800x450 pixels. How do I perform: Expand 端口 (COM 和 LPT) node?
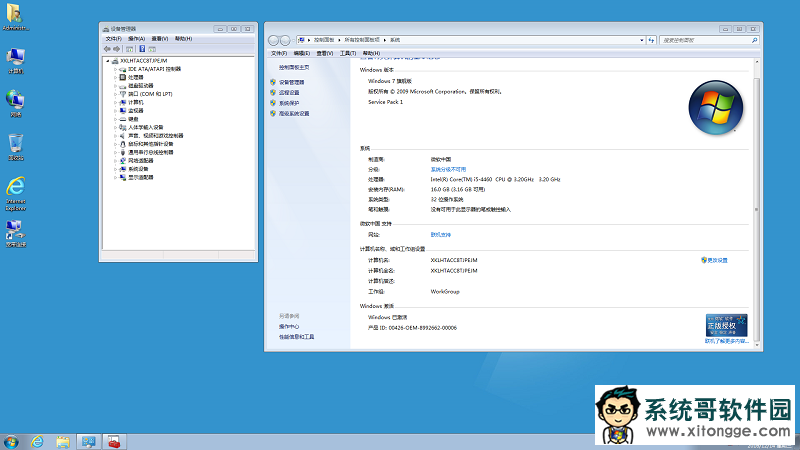115,94
